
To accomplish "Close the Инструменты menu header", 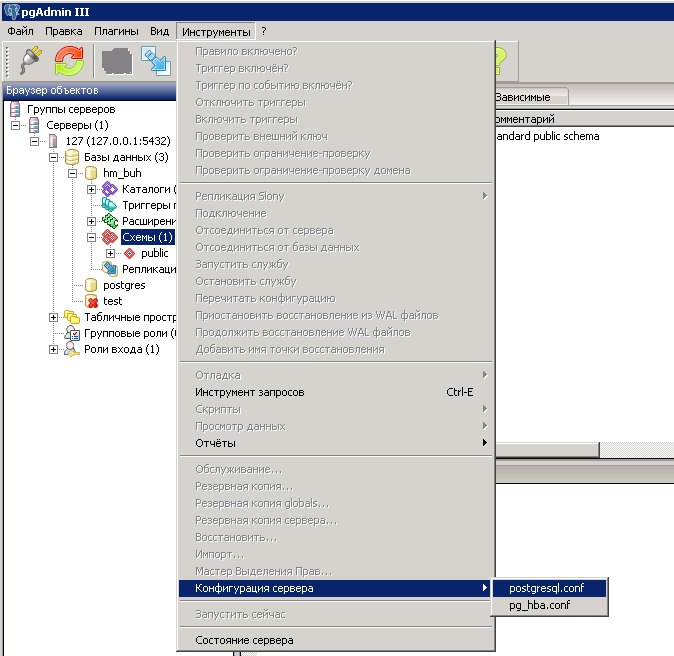I will tap(216, 32).
